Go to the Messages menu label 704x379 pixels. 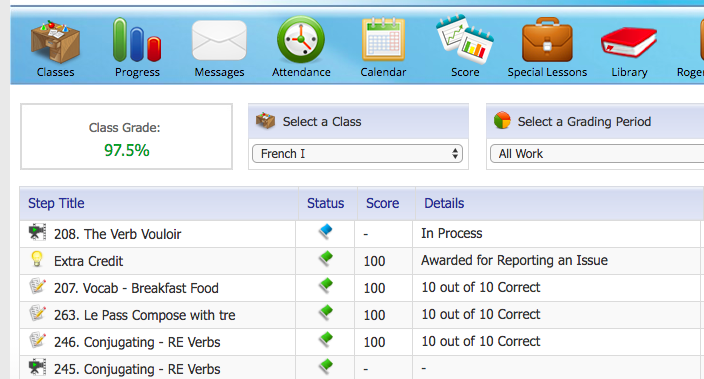[219, 72]
